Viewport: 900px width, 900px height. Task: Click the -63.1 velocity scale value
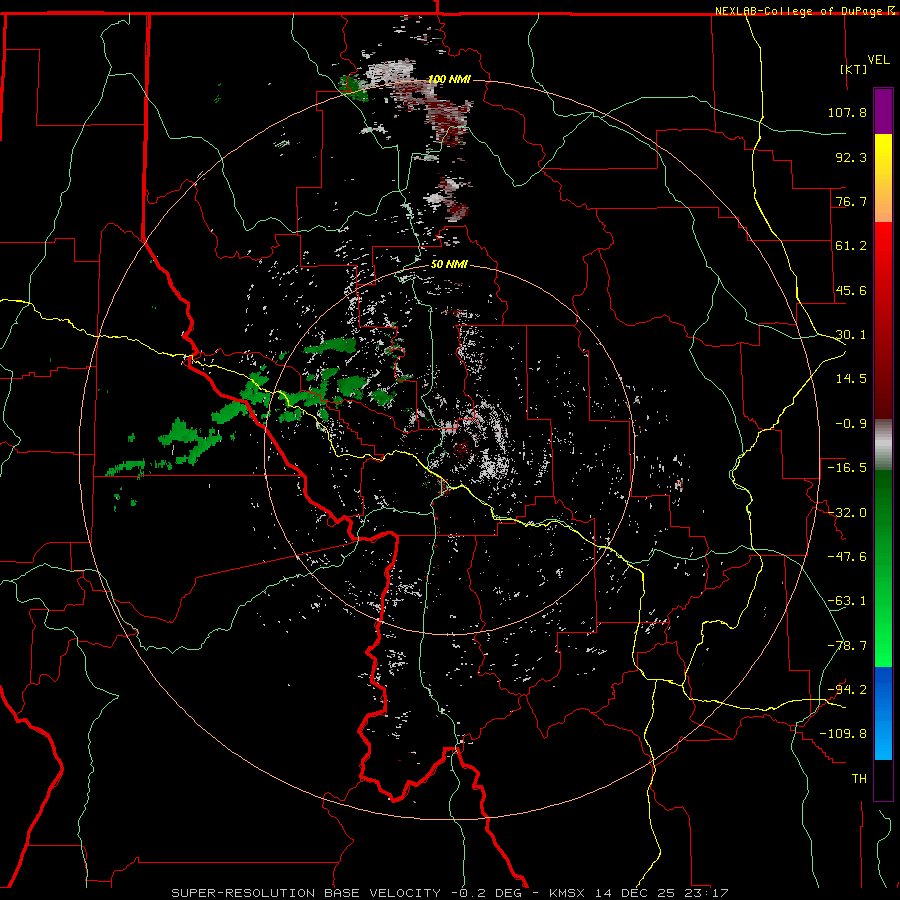coord(847,601)
